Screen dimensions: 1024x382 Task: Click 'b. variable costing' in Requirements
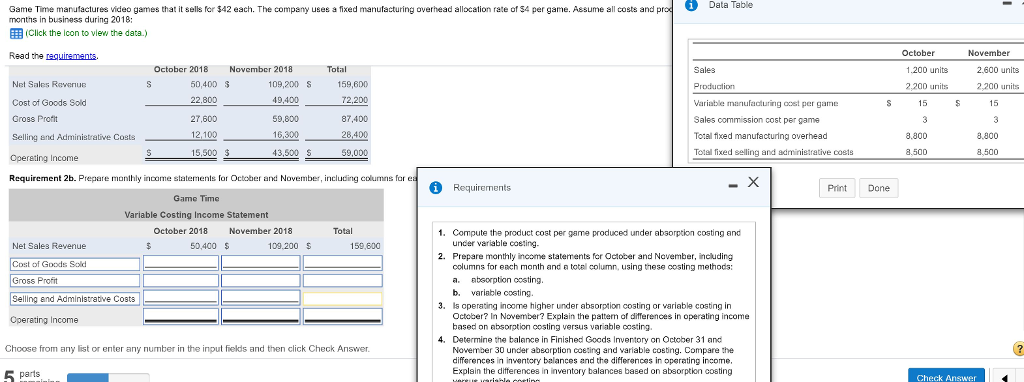click(x=493, y=293)
